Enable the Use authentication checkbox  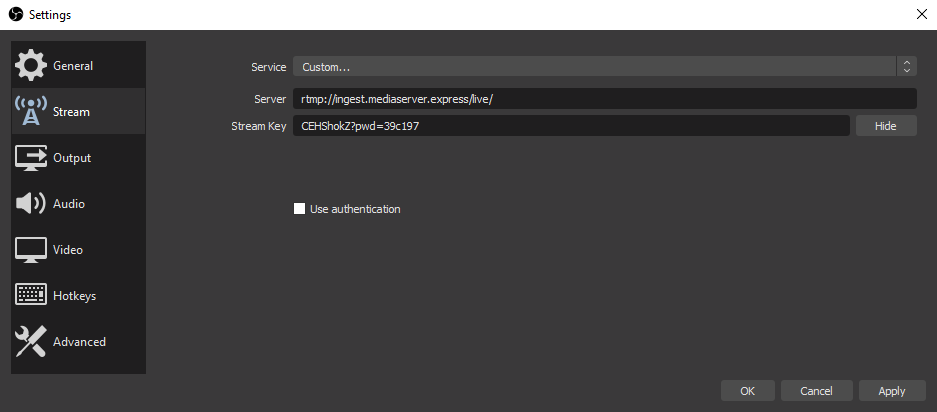pyautogui.click(x=299, y=209)
